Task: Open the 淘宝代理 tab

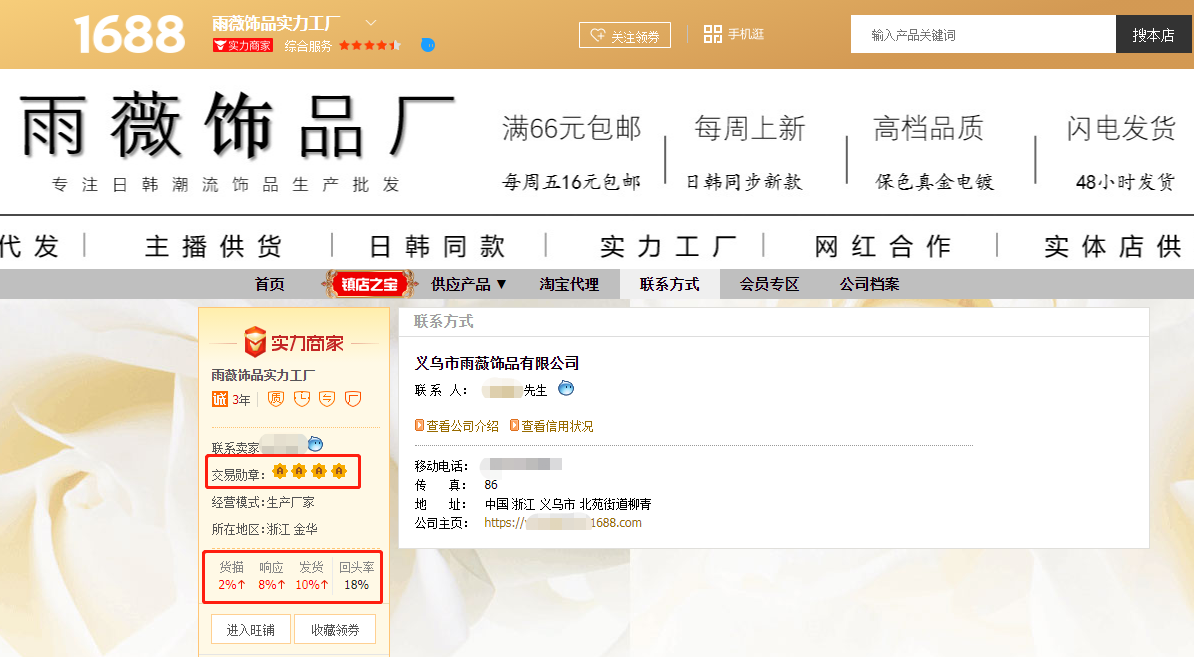Action: [x=569, y=284]
